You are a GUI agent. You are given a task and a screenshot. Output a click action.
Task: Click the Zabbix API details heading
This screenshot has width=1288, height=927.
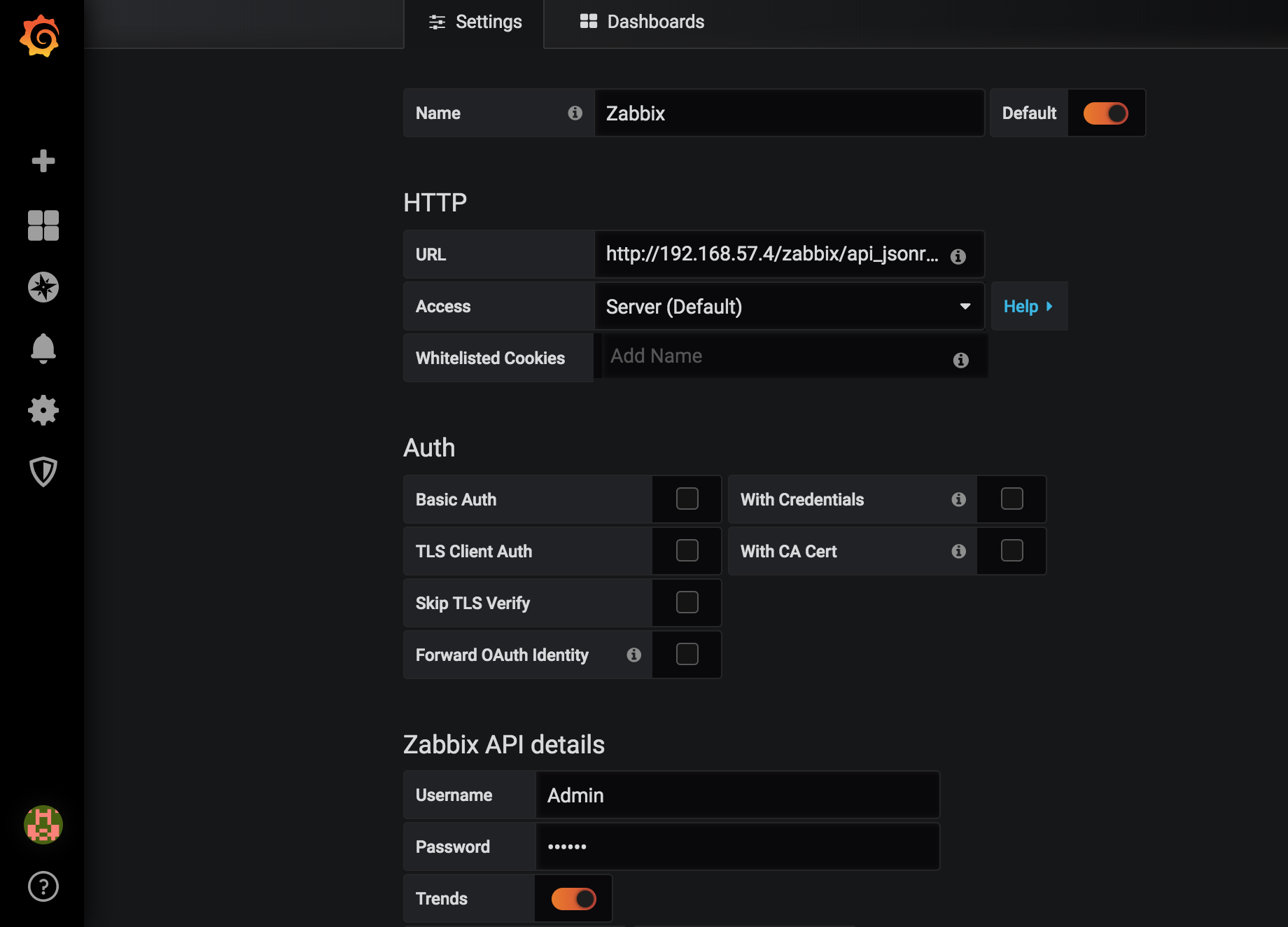click(x=504, y=745)
